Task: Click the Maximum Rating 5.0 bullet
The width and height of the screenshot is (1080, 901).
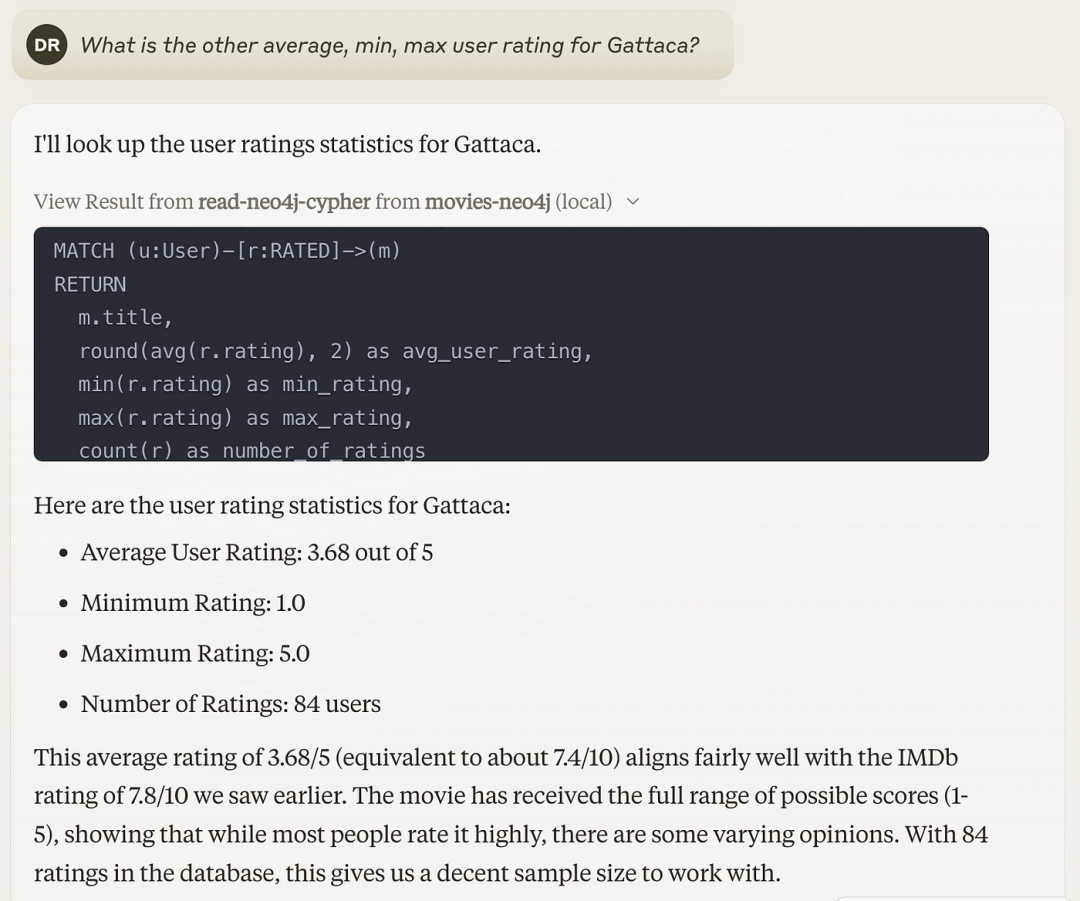Action: (195, 654)
